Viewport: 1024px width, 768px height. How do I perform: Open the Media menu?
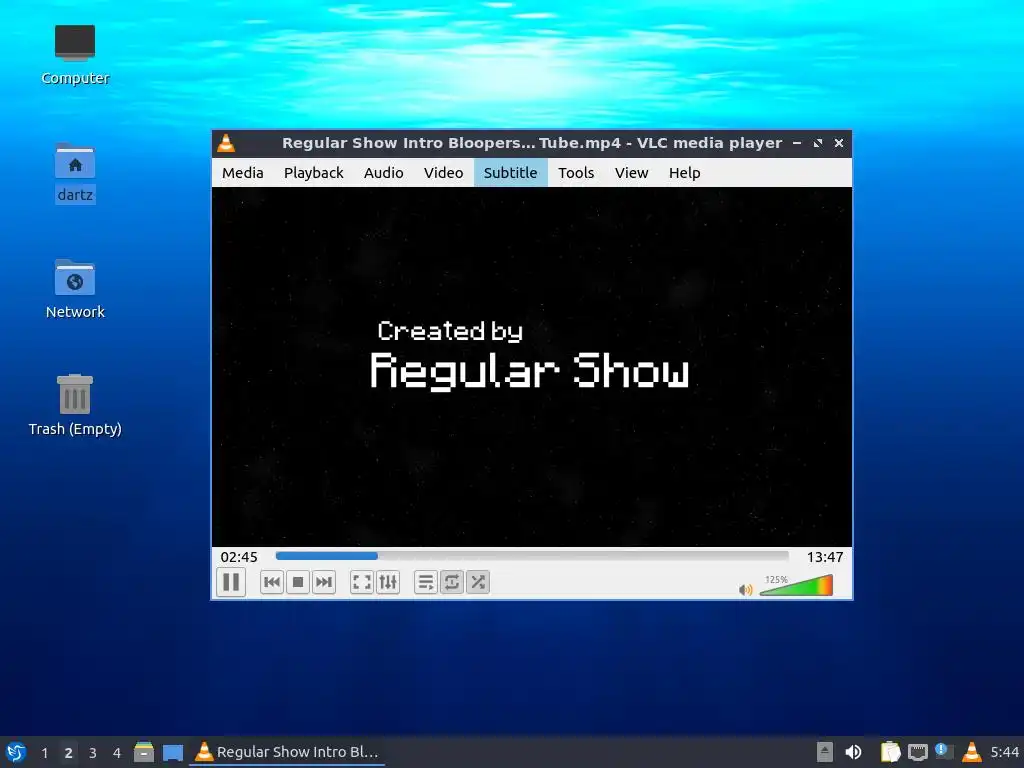(243, 172)
